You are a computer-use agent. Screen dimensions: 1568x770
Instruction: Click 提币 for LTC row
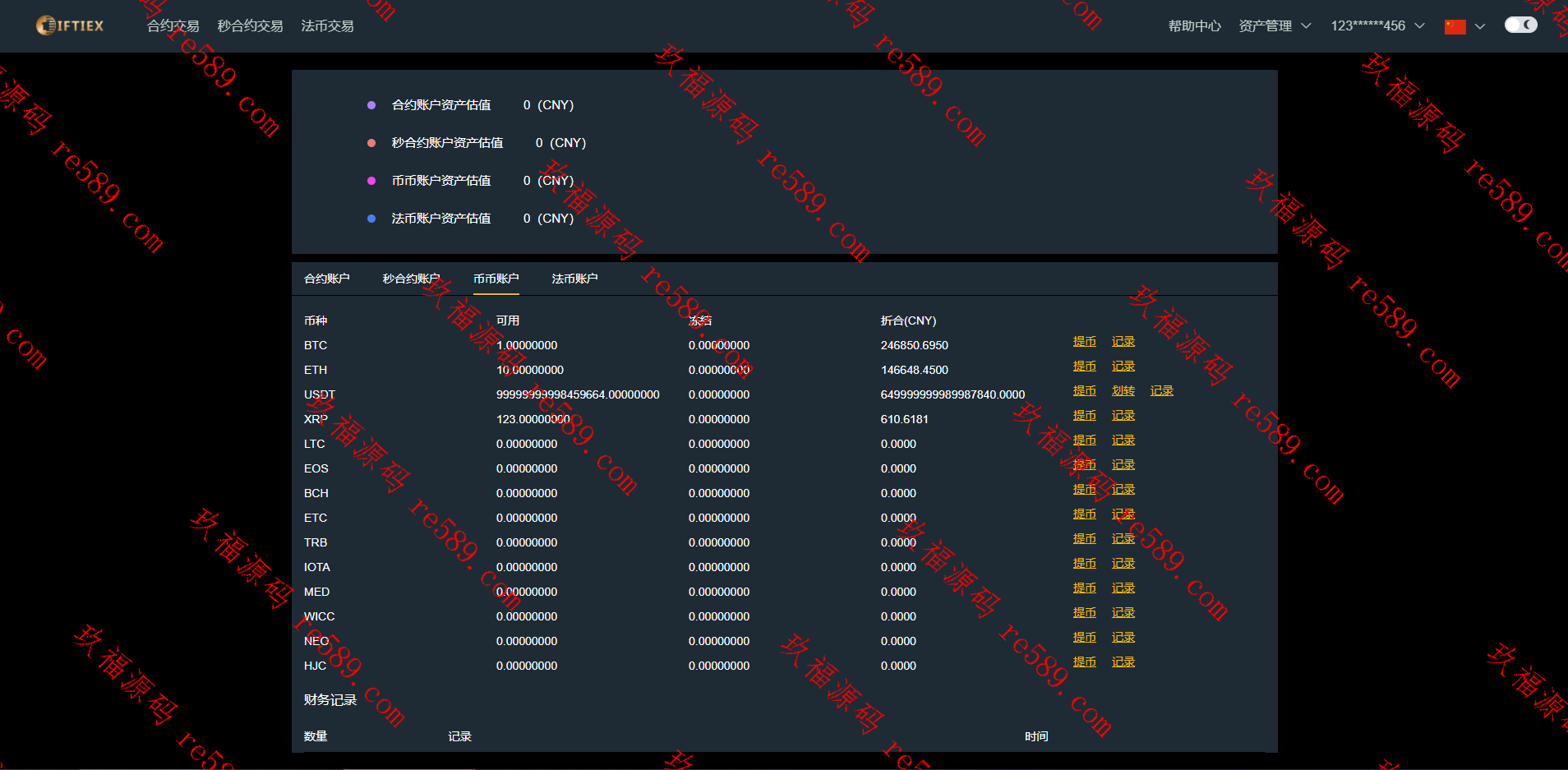point(1084,440)
